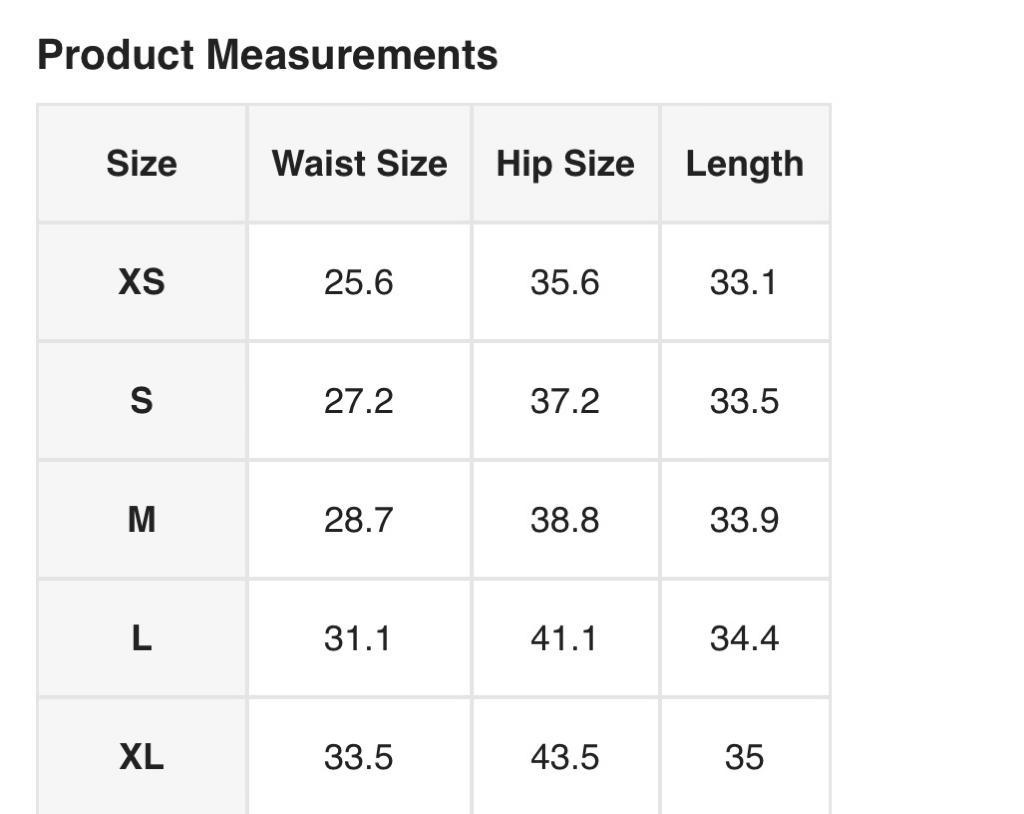The width and height of the screenshot is (1024, 814).
Task: Select the Size column header
Action: coord(141,163)
